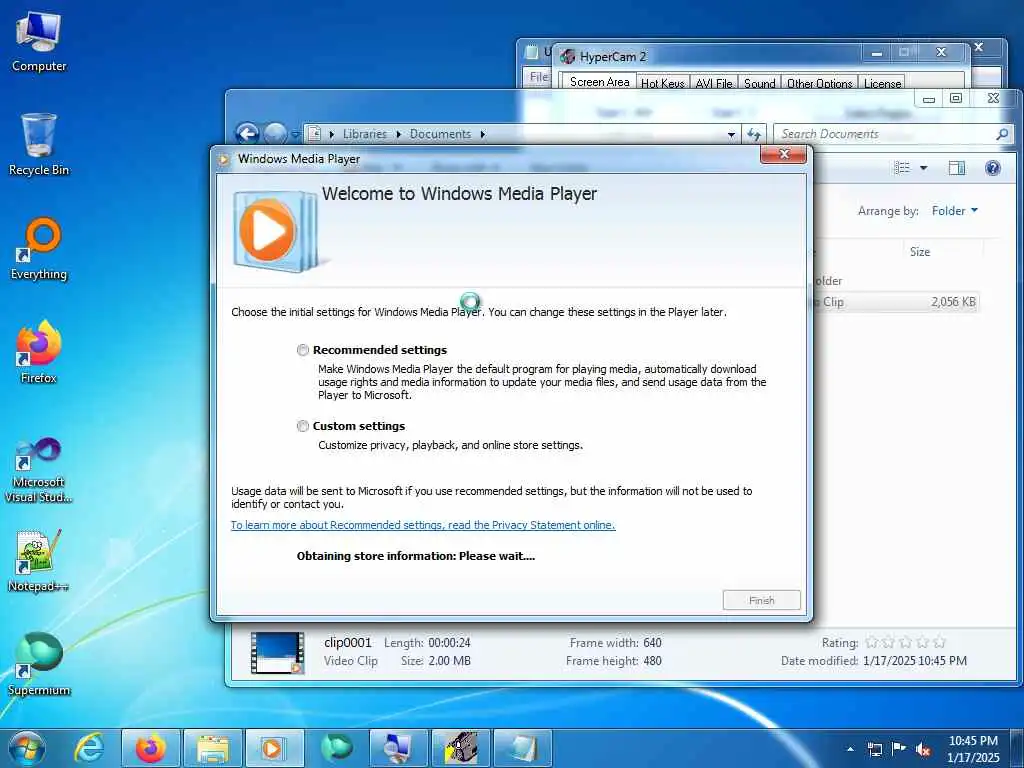
Task: Expand the address bar history dropdown
Action: pos(731,135)
